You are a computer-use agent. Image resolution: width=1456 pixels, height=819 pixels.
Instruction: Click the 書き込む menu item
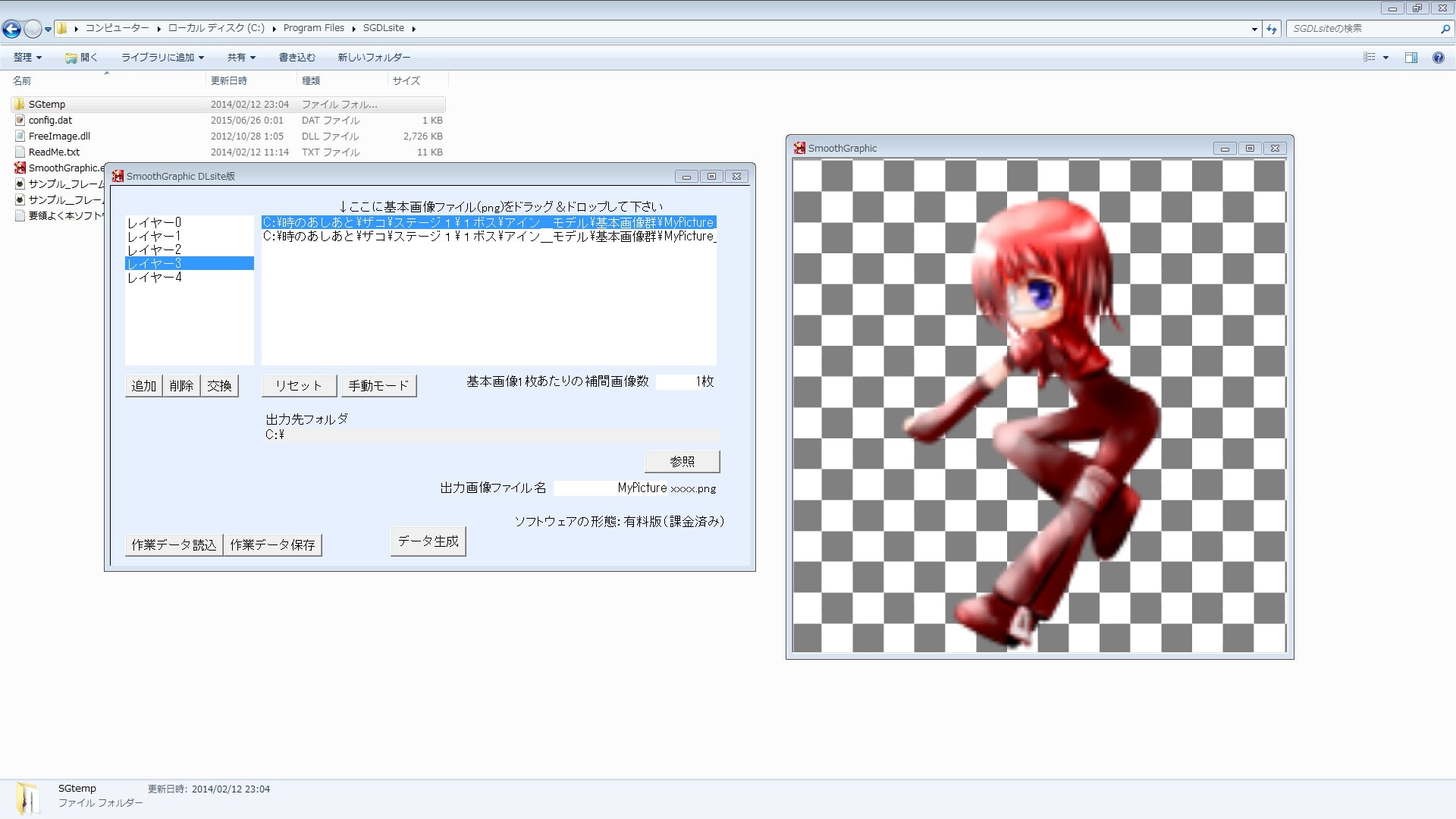[x=295, y=57]
